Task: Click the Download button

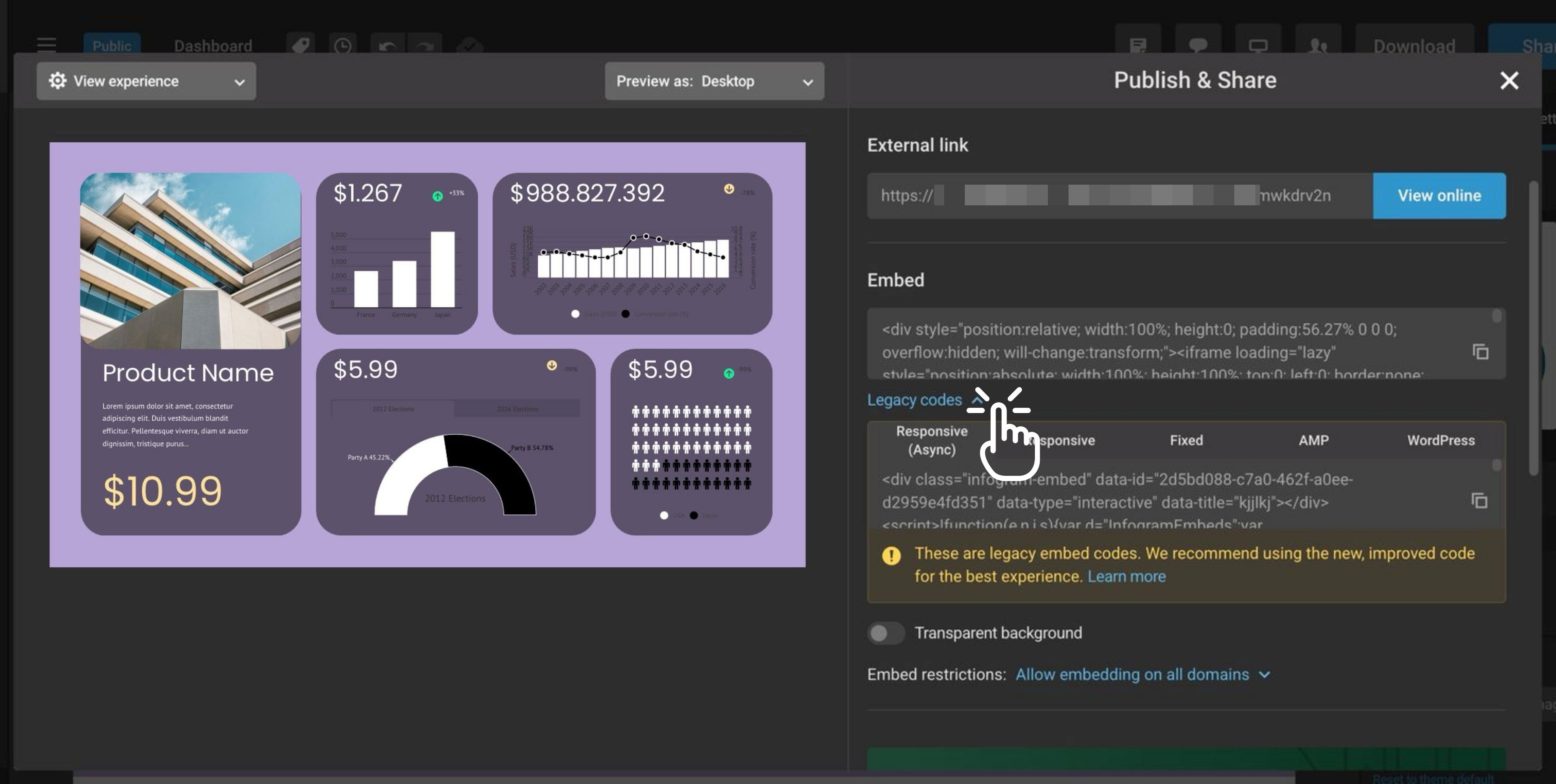Action: (1414, 46)
